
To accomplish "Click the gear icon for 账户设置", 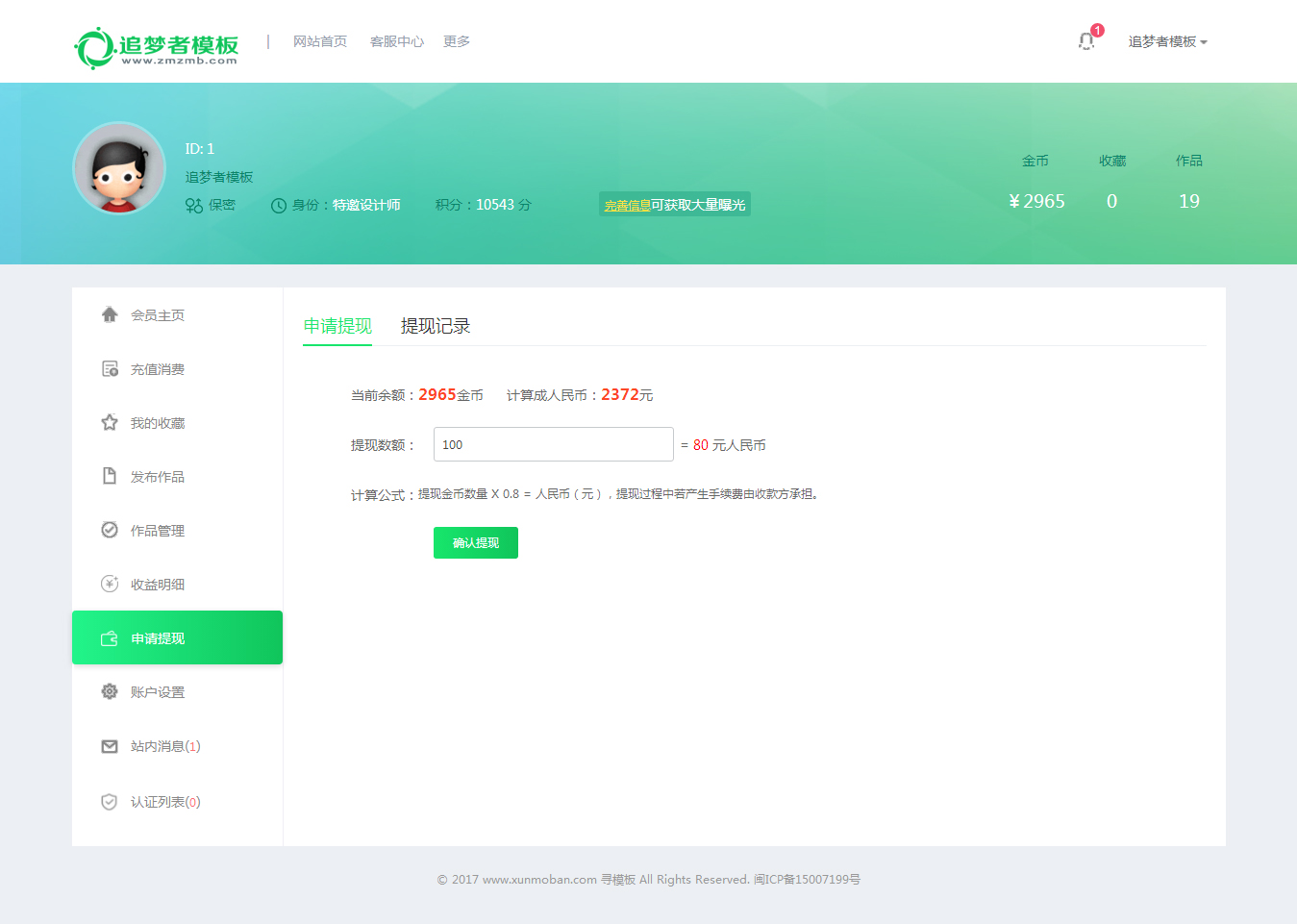I will (x=110, y=691).
